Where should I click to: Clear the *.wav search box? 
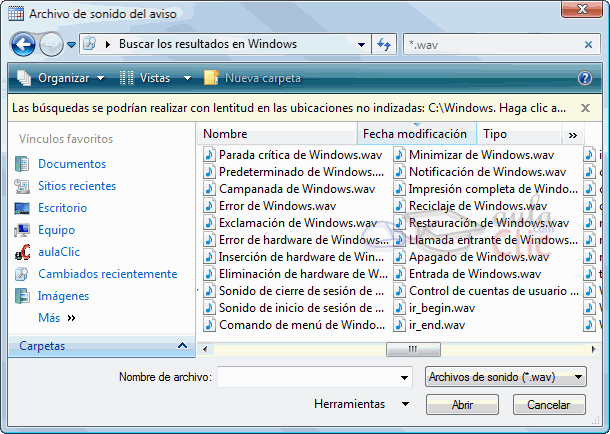pyautogui.click(x=588, y=45)
